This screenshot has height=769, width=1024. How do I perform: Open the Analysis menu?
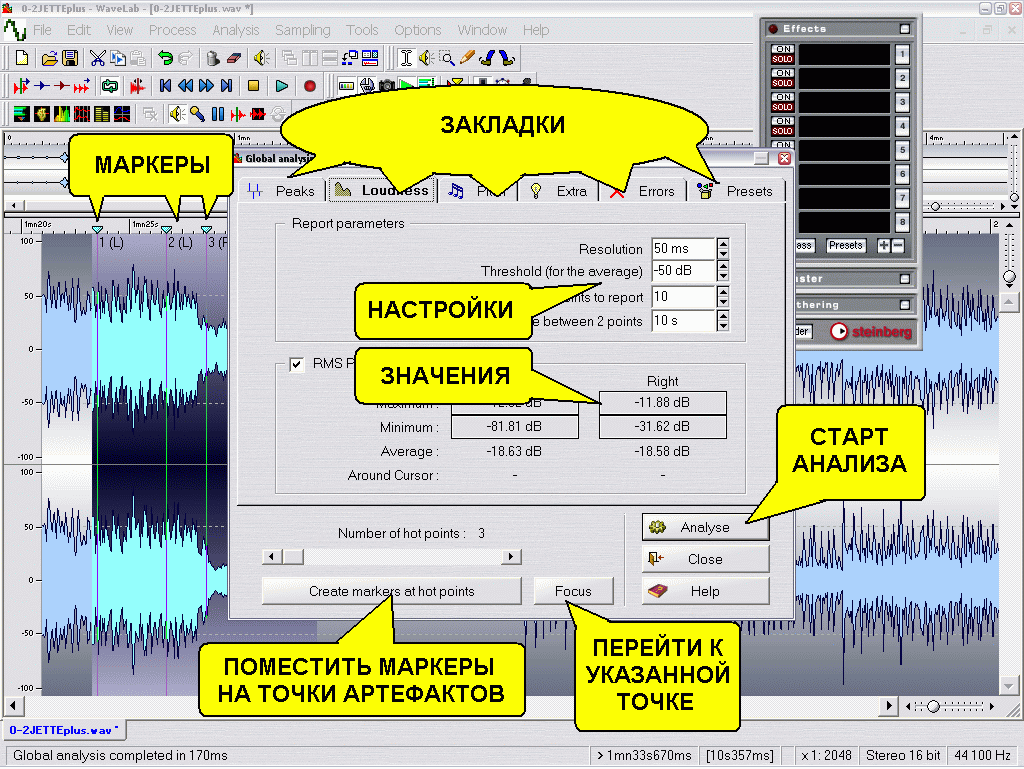236,30
